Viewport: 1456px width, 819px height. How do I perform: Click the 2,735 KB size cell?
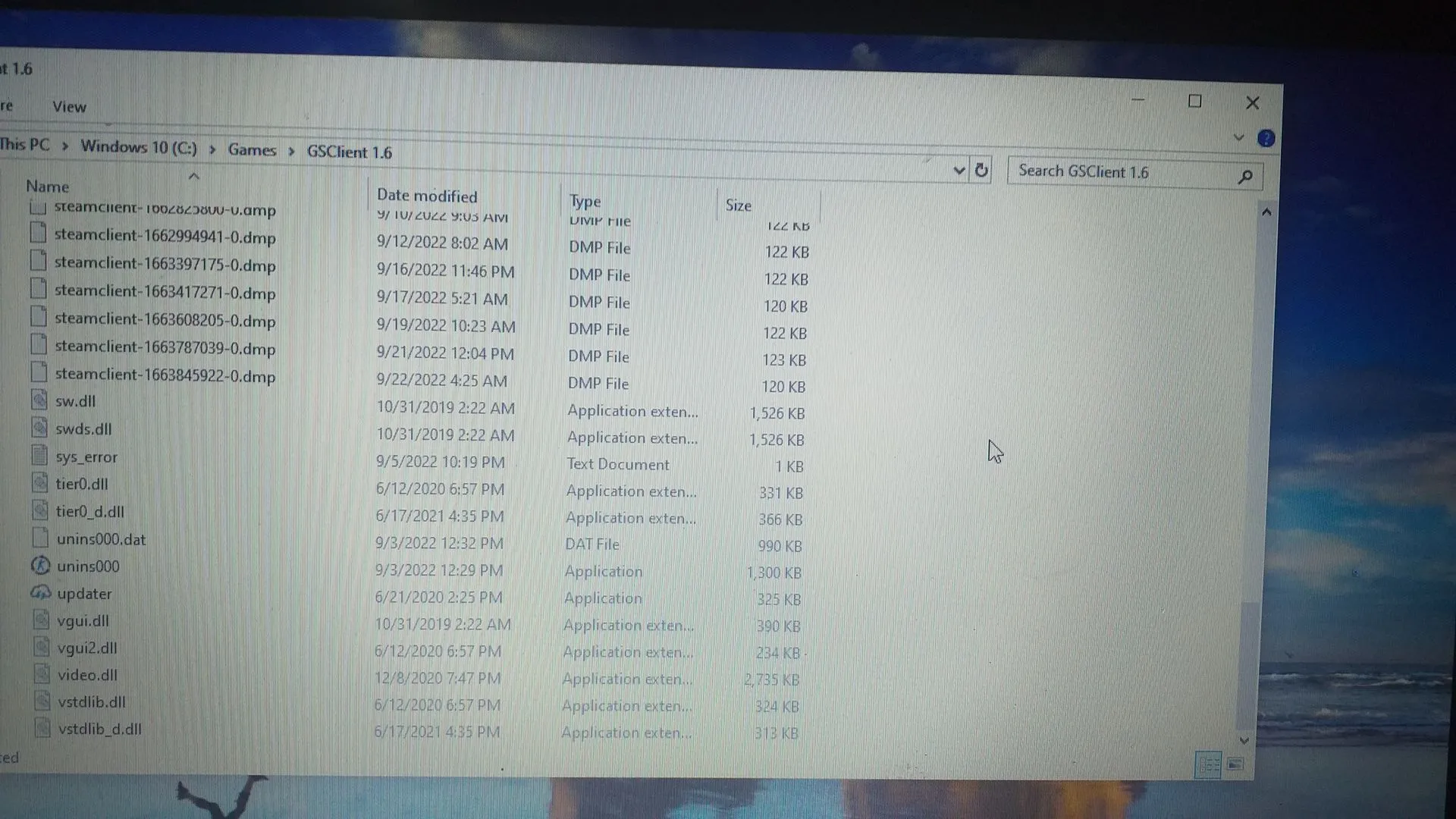coord(771,679)
